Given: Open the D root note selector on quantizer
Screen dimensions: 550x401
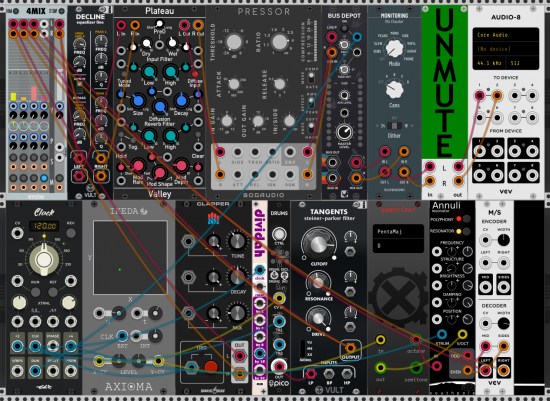Looking at the screenshot, I should click(398, 246).
